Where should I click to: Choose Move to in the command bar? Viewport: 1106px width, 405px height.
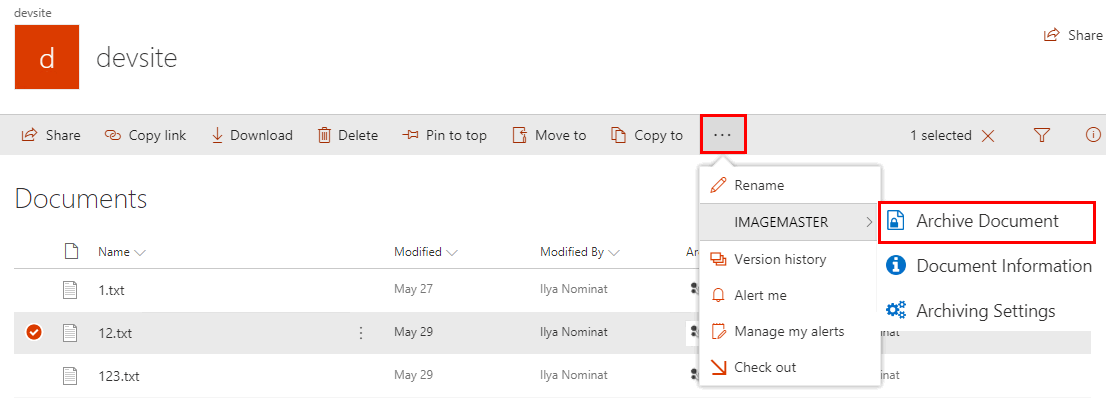[549, 135]
